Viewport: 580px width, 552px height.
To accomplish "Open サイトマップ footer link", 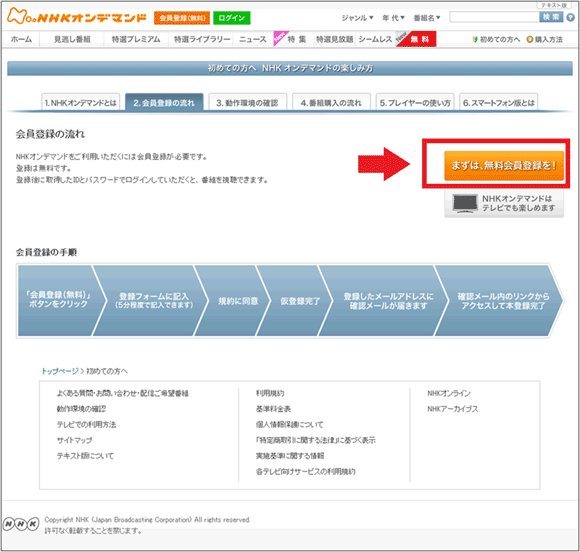I will (x=74, y=440).
